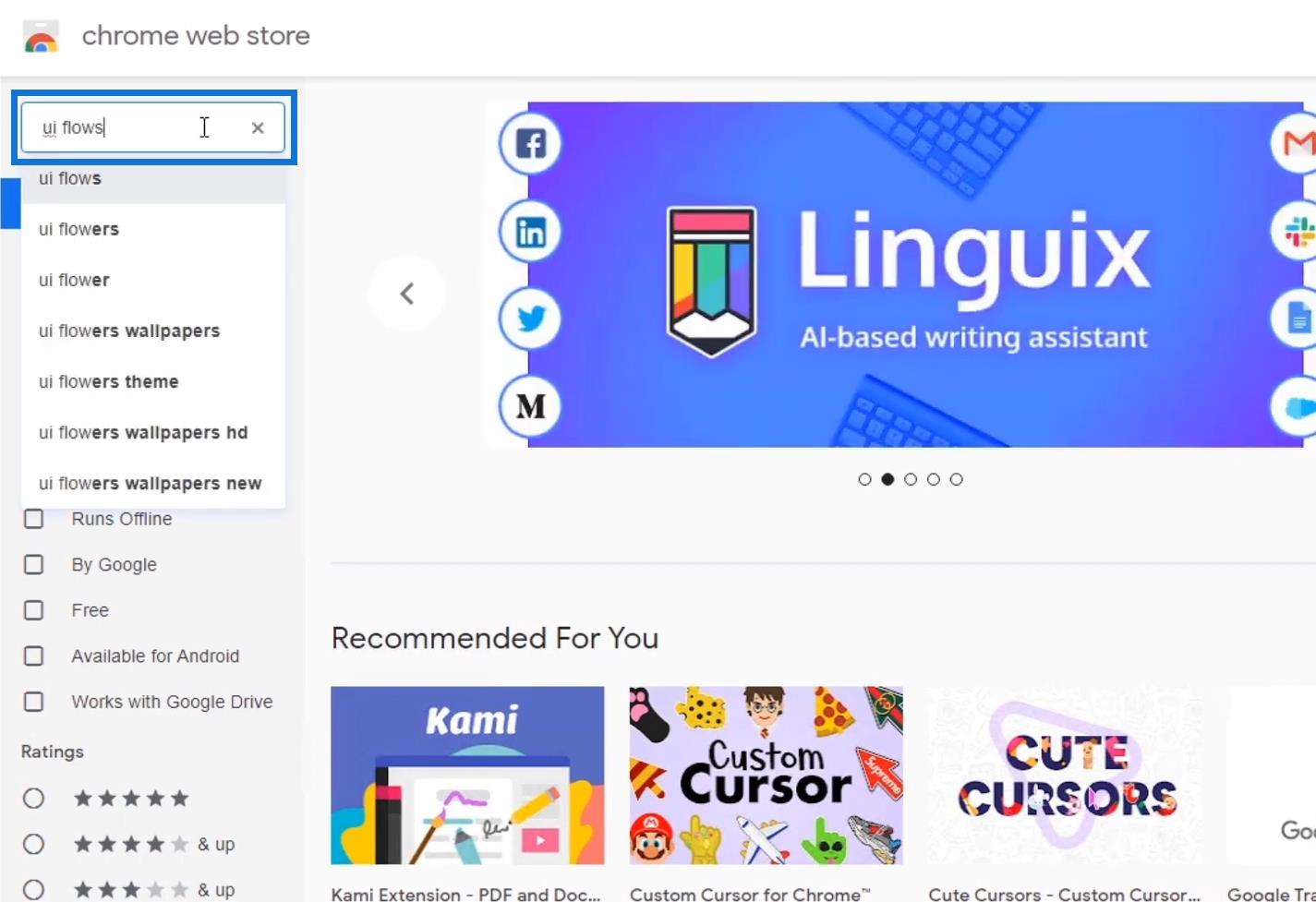Image resolution: width=1316 pixels, height=902 pixels.
Task: Choose the four stars & up rating option
Action: click(33, 844)
